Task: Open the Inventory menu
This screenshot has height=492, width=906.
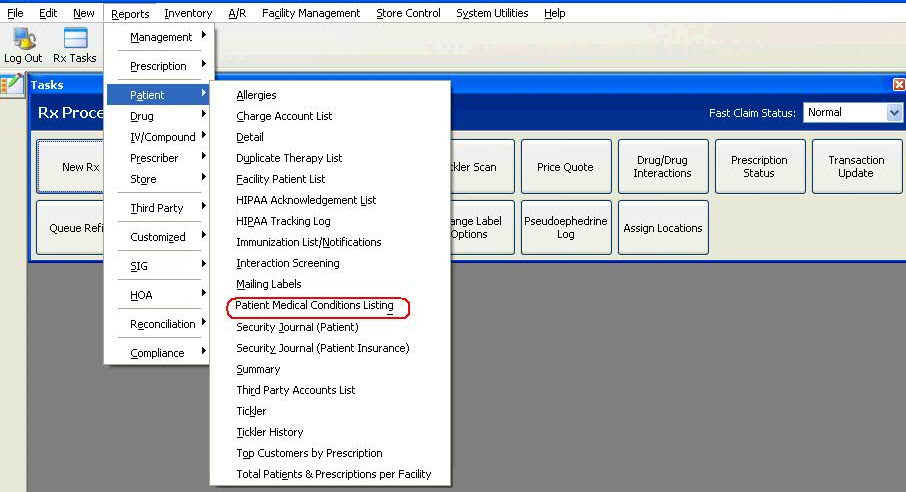Action: tap(188, 13)
